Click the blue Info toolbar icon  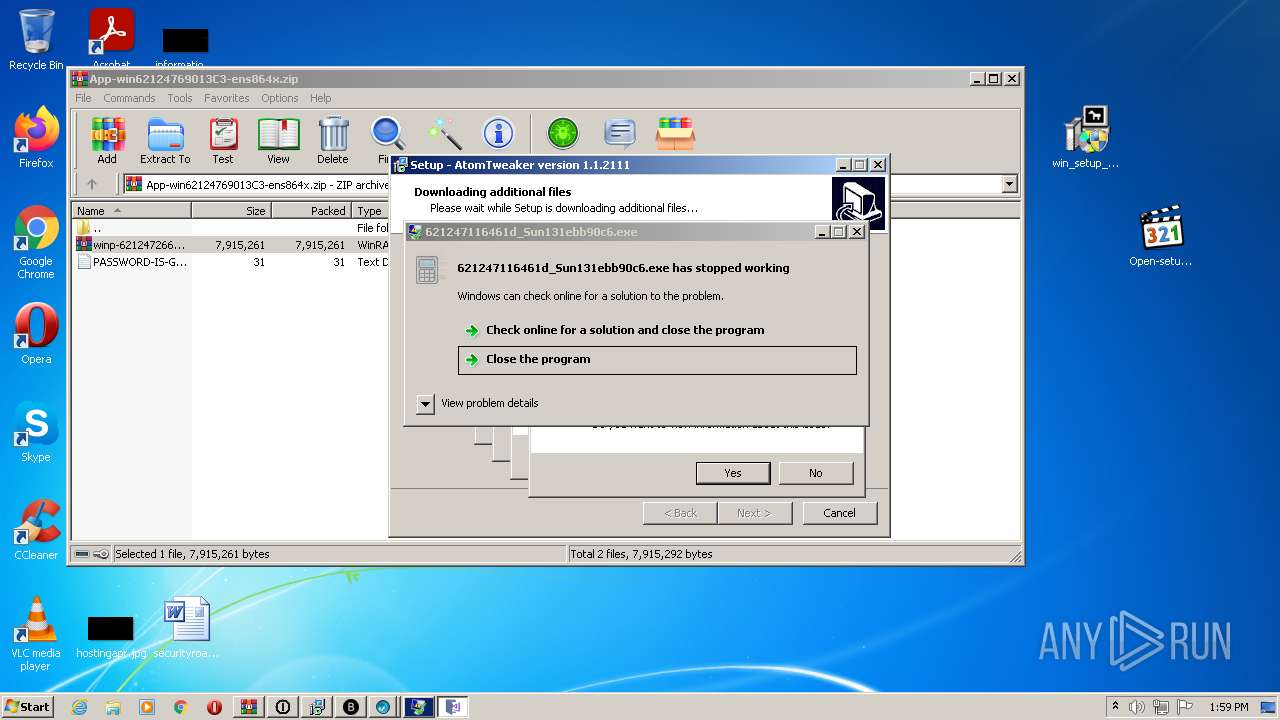(498, 134)
